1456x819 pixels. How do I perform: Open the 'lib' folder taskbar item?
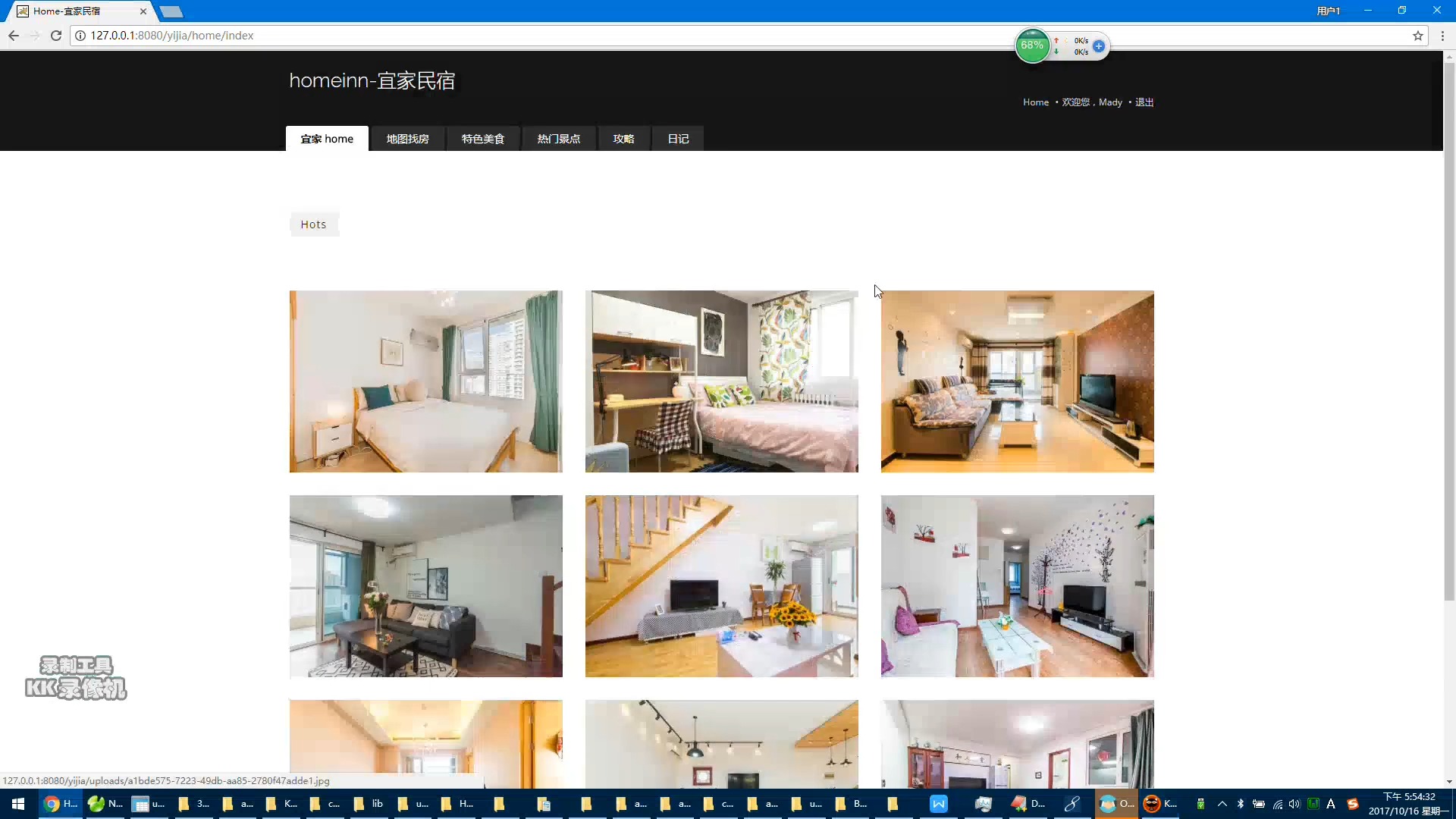pyautogui.click(x=369, y=804)
